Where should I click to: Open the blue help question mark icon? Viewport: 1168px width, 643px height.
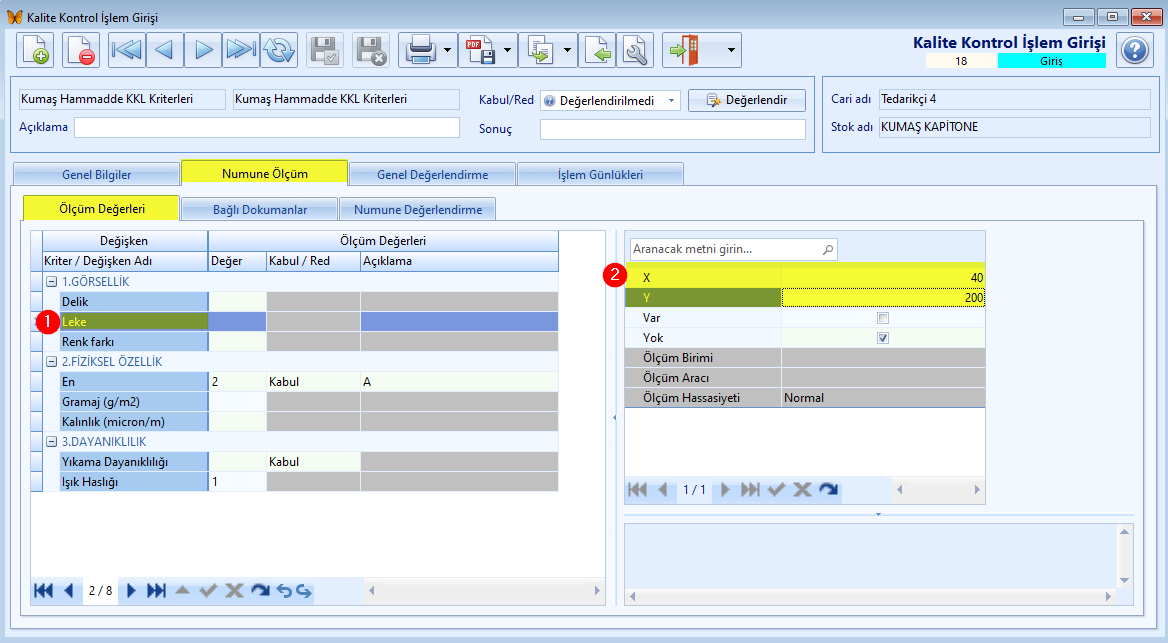tap(1135, 51)
